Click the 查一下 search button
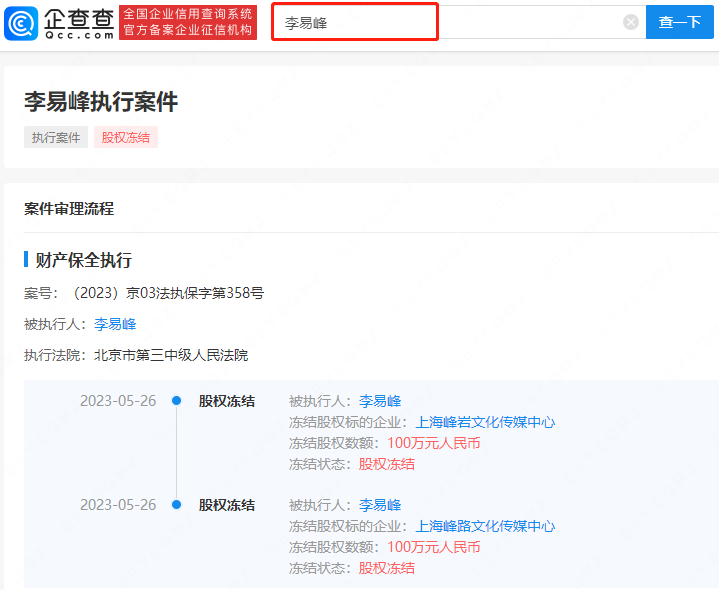 pyautogui.click(x=680, y=22)
